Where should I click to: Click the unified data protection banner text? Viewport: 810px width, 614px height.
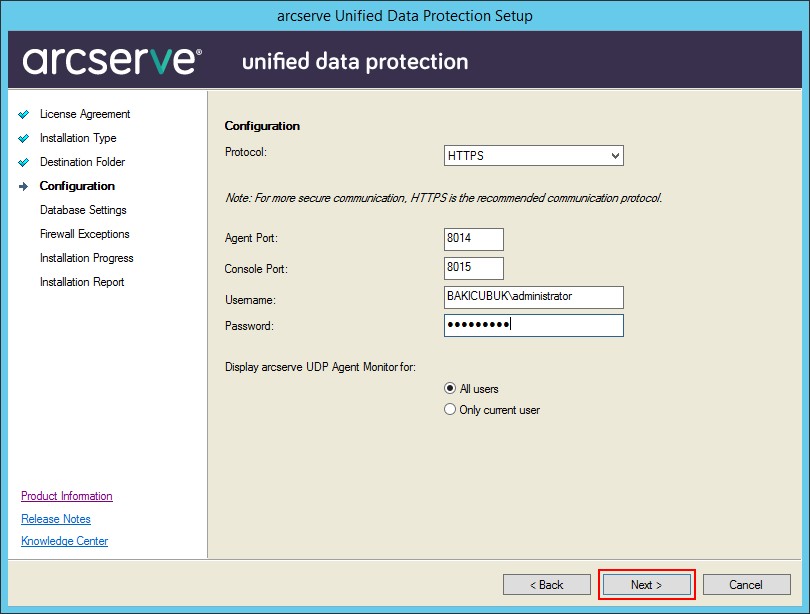click(x=355, y=62)
